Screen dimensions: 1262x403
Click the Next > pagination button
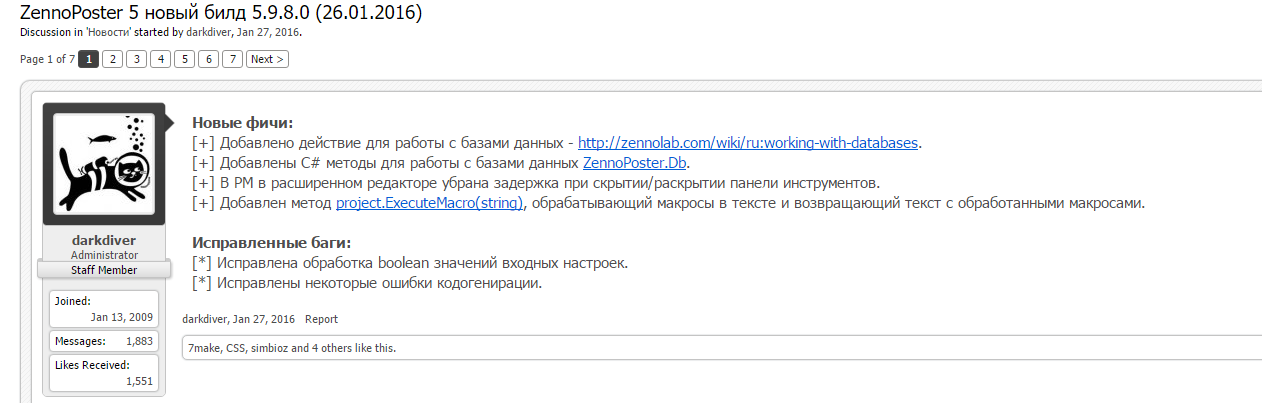[267, 59]
